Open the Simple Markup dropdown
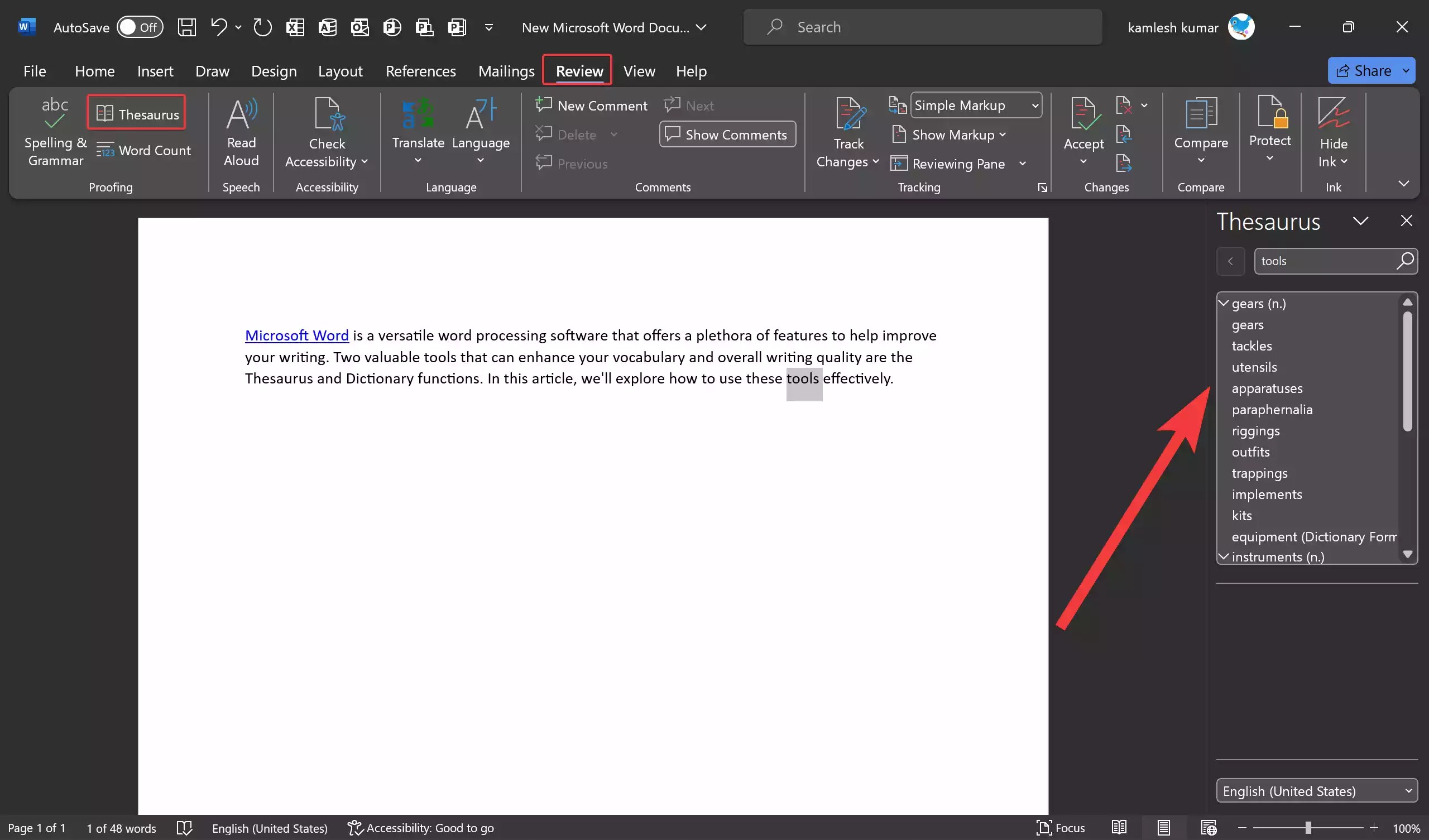This screenshot has width=1429, height=840. 975,105
